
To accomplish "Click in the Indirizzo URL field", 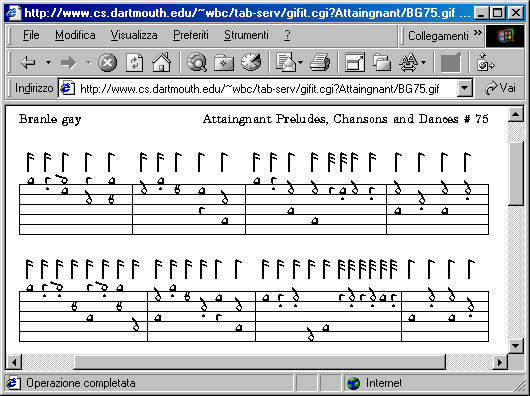I will pyautogui.click(x=259, y=89).
